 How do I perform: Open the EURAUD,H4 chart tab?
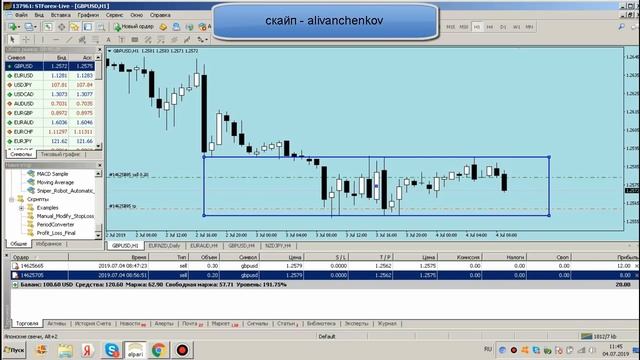(x=204, y=246)
